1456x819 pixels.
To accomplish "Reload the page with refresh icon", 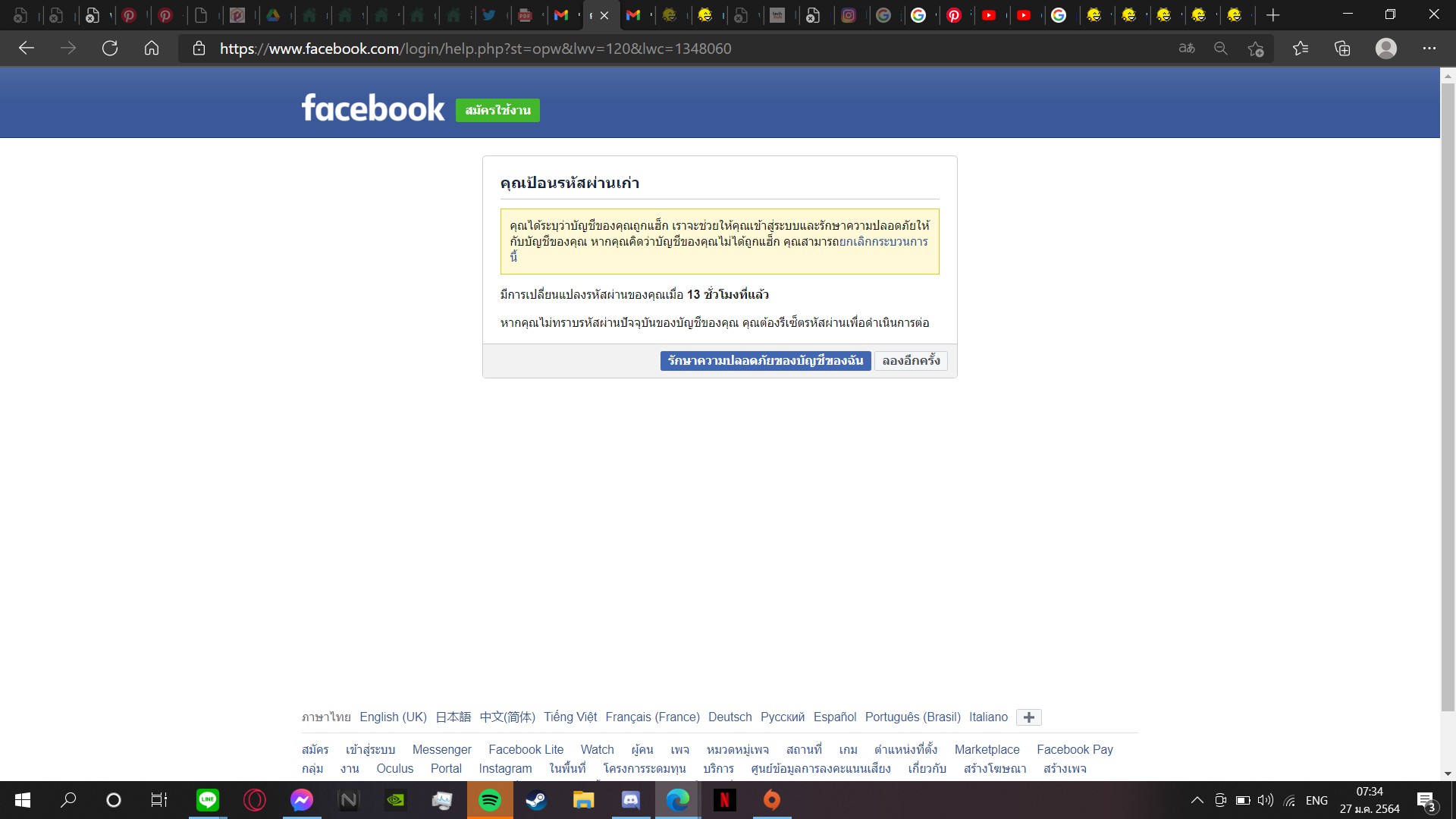I will tap(110, 49).
